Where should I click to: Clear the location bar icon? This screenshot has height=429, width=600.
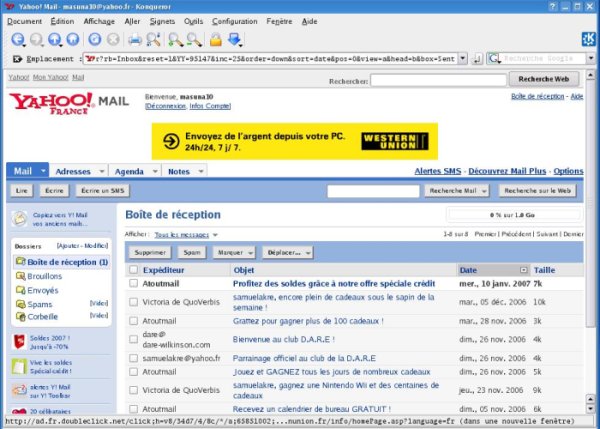pos(17,59)
